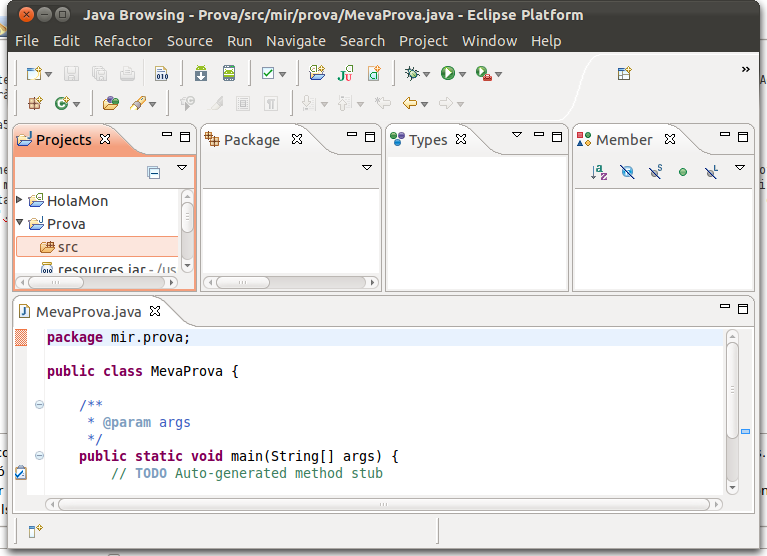Open the Refactor menu
The image size is (767, 556).
tap(123, 41)
